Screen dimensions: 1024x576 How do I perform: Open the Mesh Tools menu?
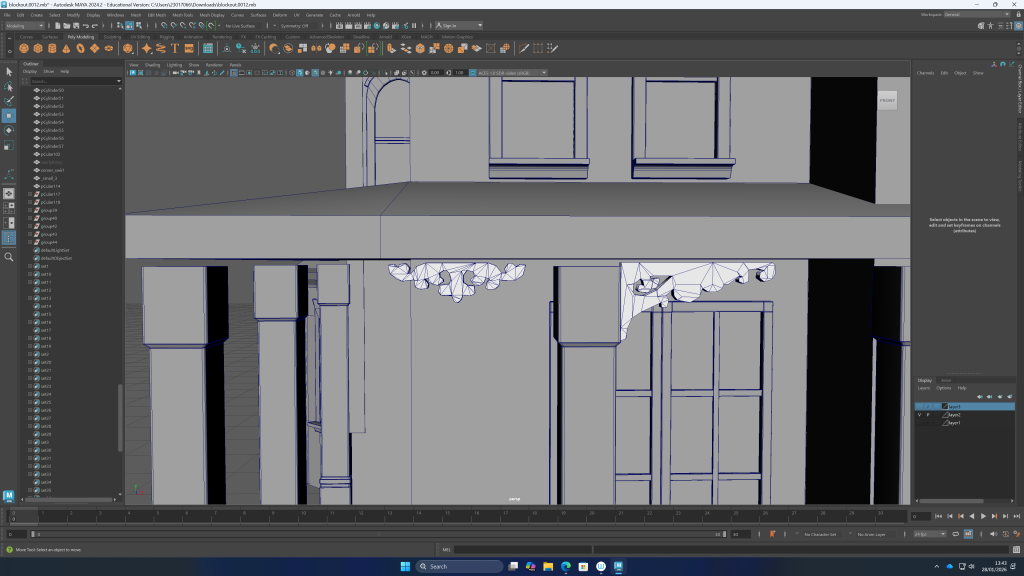pyautogui.click(x=183, y=15)
